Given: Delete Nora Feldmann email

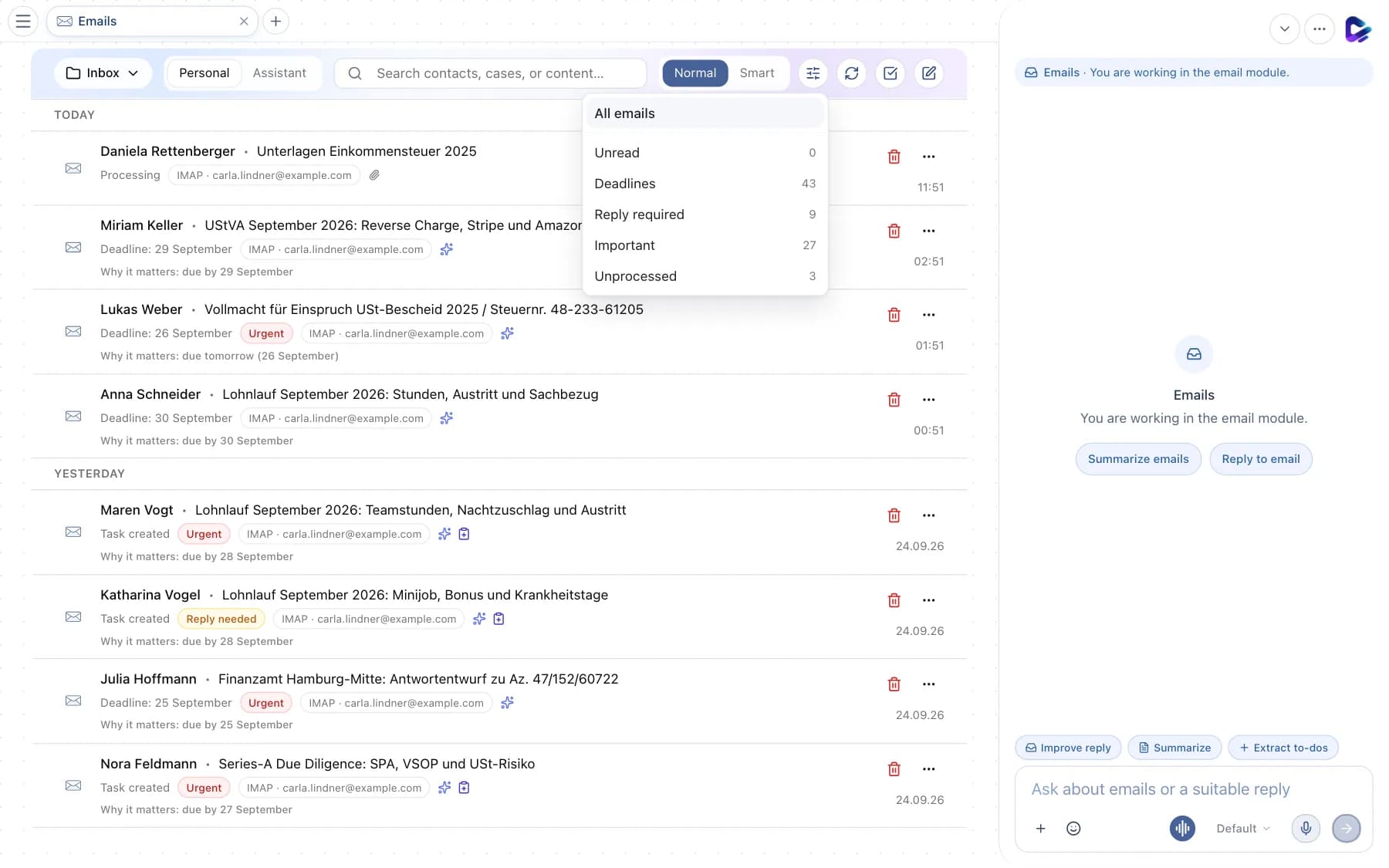Looking at the screenshot, I should pos(894,769).
